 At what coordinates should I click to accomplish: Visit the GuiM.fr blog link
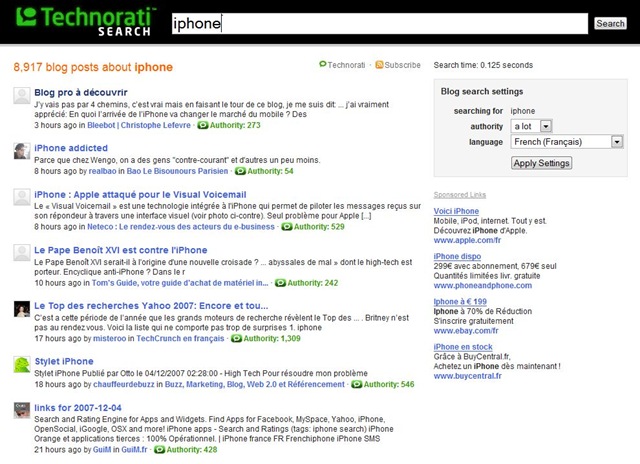pos(134,450)
